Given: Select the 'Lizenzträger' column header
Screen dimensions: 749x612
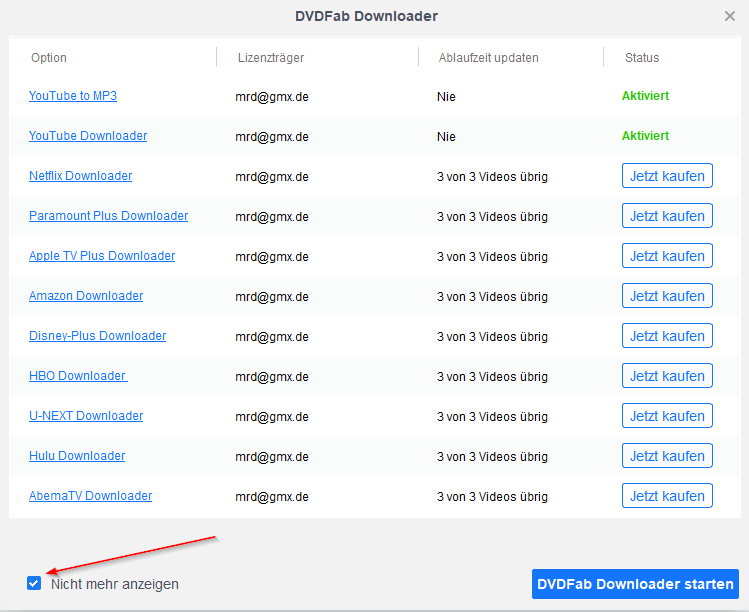Looking at the screenshot, I should [271, 58].
